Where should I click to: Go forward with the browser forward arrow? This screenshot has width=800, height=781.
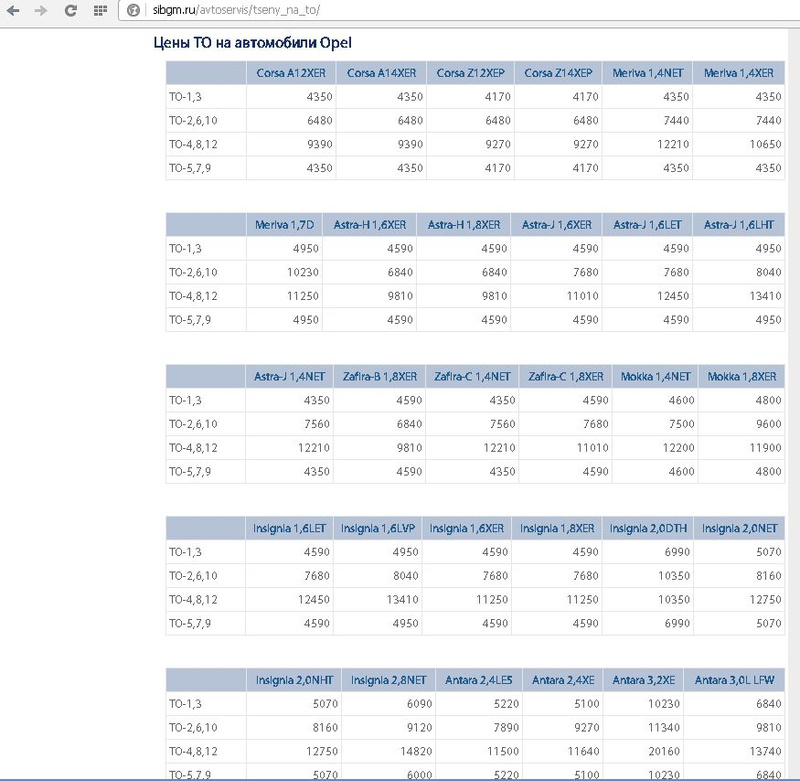(41, 10)
